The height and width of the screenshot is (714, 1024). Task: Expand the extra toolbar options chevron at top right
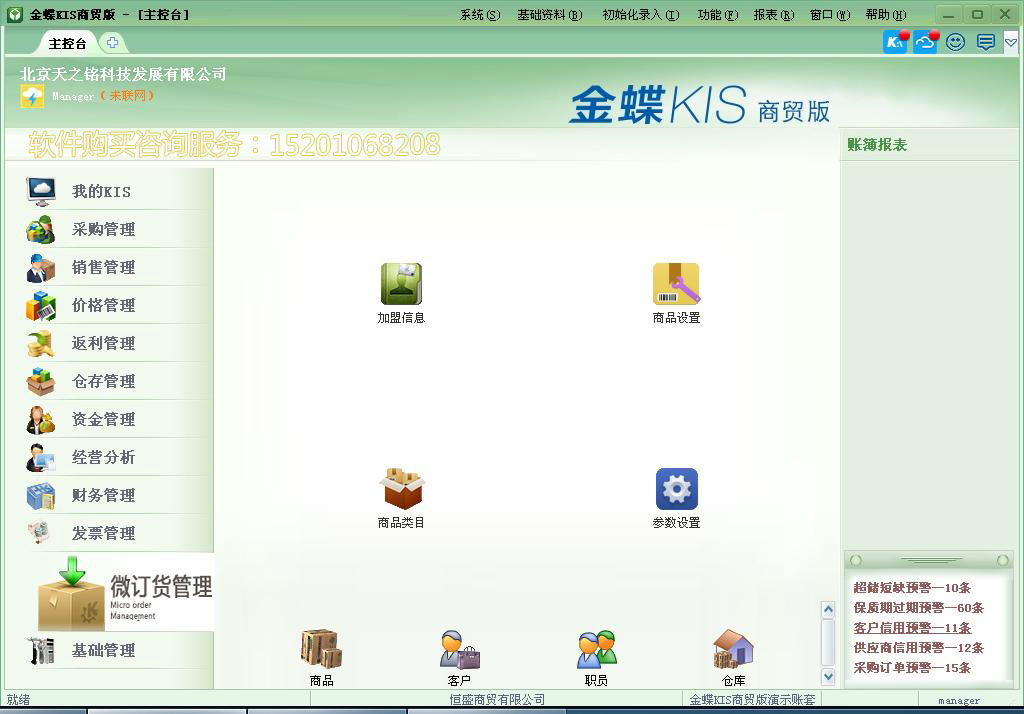pos(1010,44)
